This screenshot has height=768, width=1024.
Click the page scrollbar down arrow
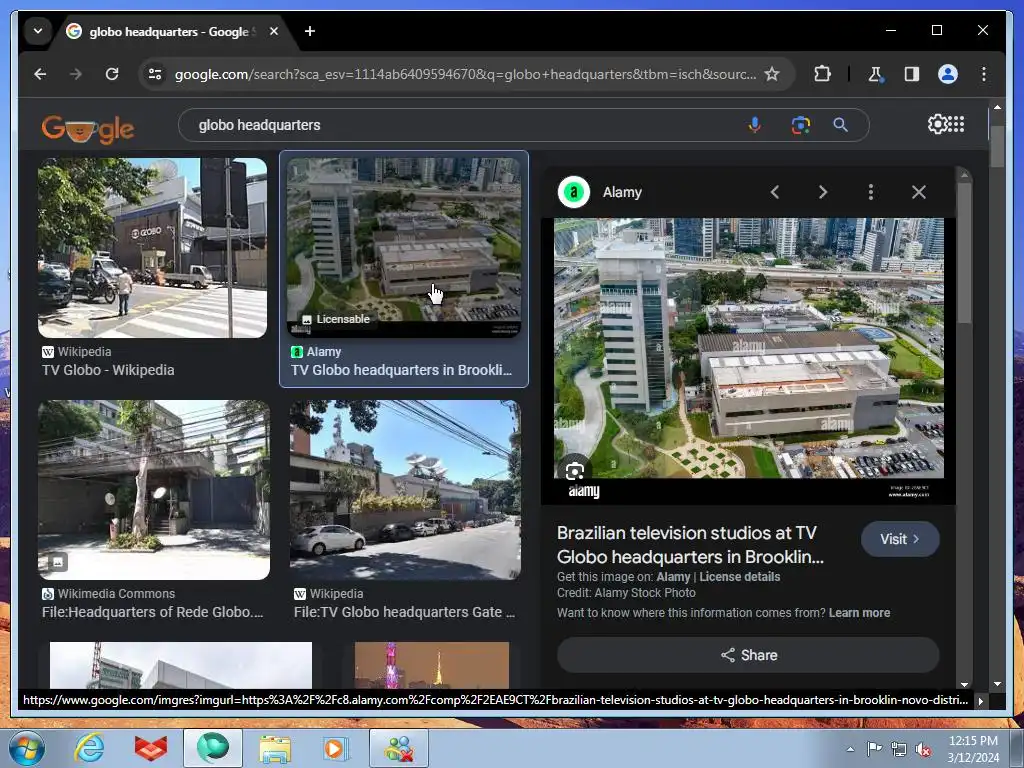(x=997, y=684)
